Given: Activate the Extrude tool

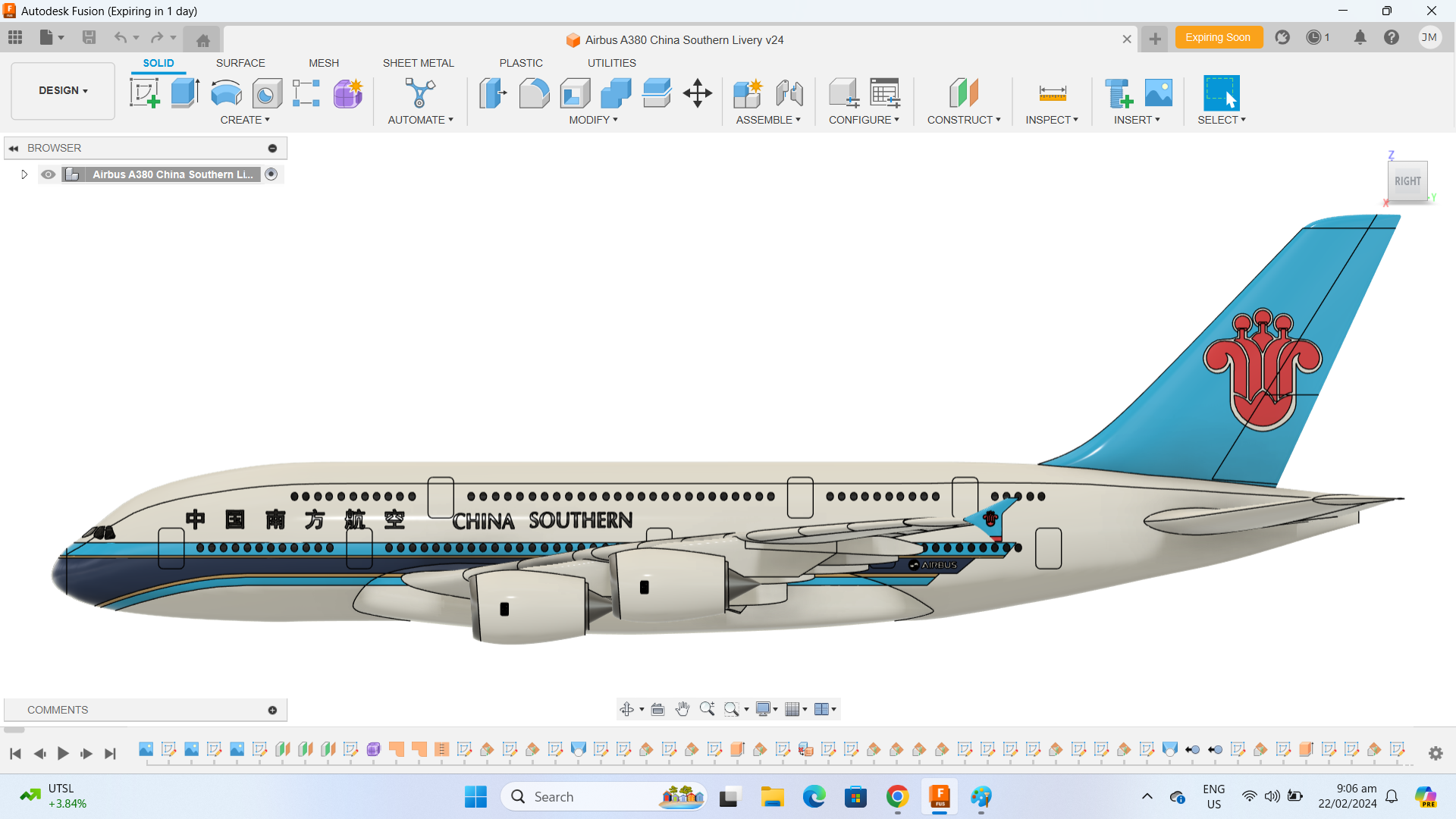Looking at the screenshot, I should (184, 93).
